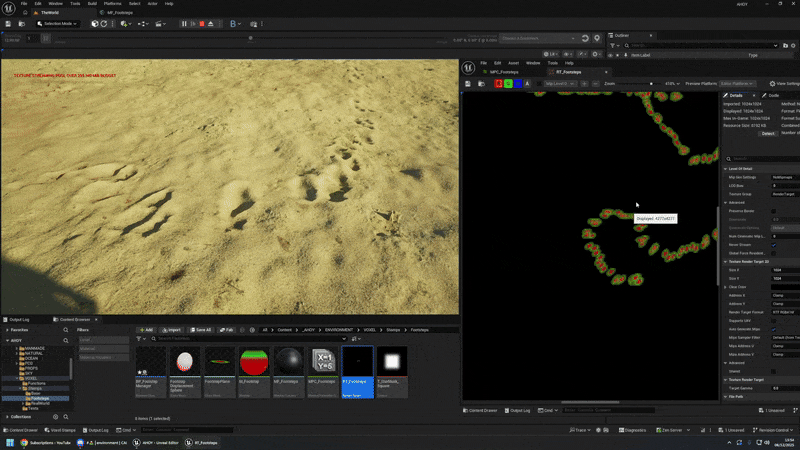Screen dimensions: 800x450
Task: Toggle the blue channel view button
Action: [520, 84]
